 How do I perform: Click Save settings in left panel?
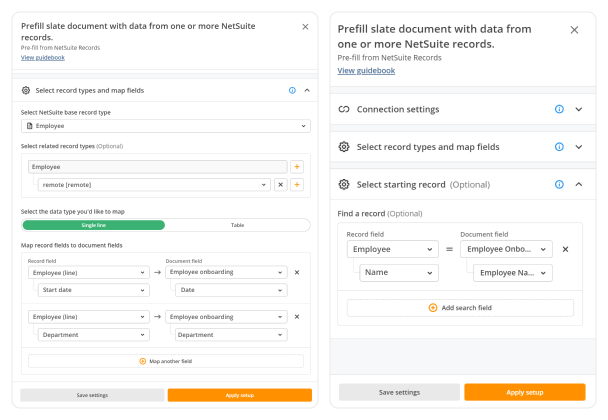coord(92,395)
